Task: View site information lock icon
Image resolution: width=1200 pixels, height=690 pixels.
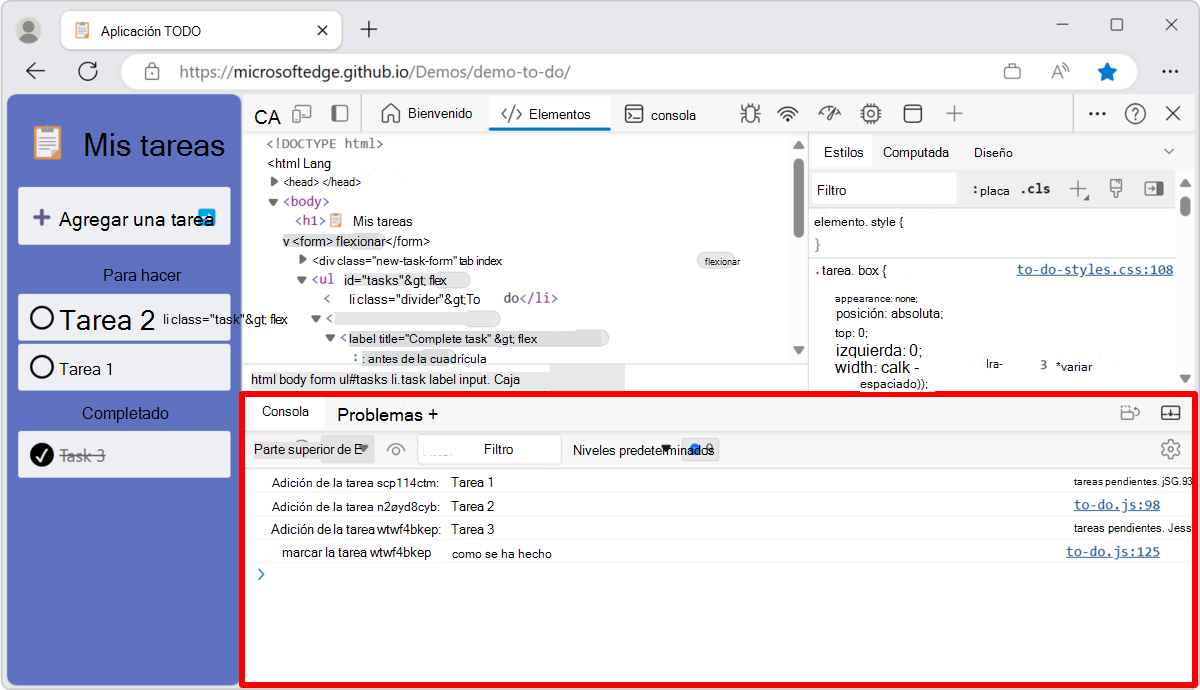Action: click(152, 72)
